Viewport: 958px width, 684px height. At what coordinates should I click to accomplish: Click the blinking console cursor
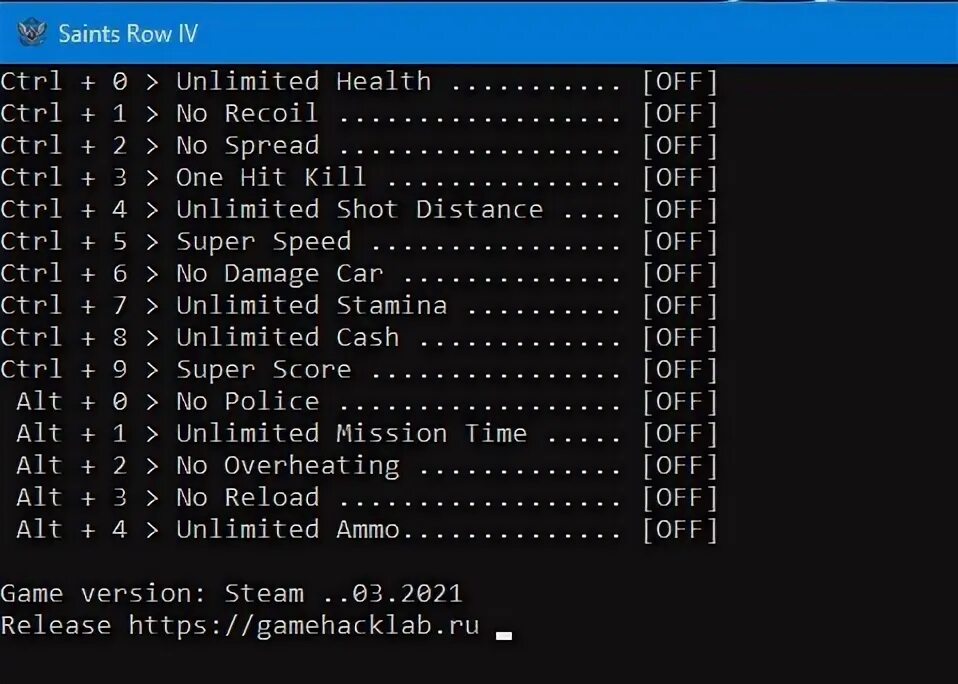(x=503, y=636)
